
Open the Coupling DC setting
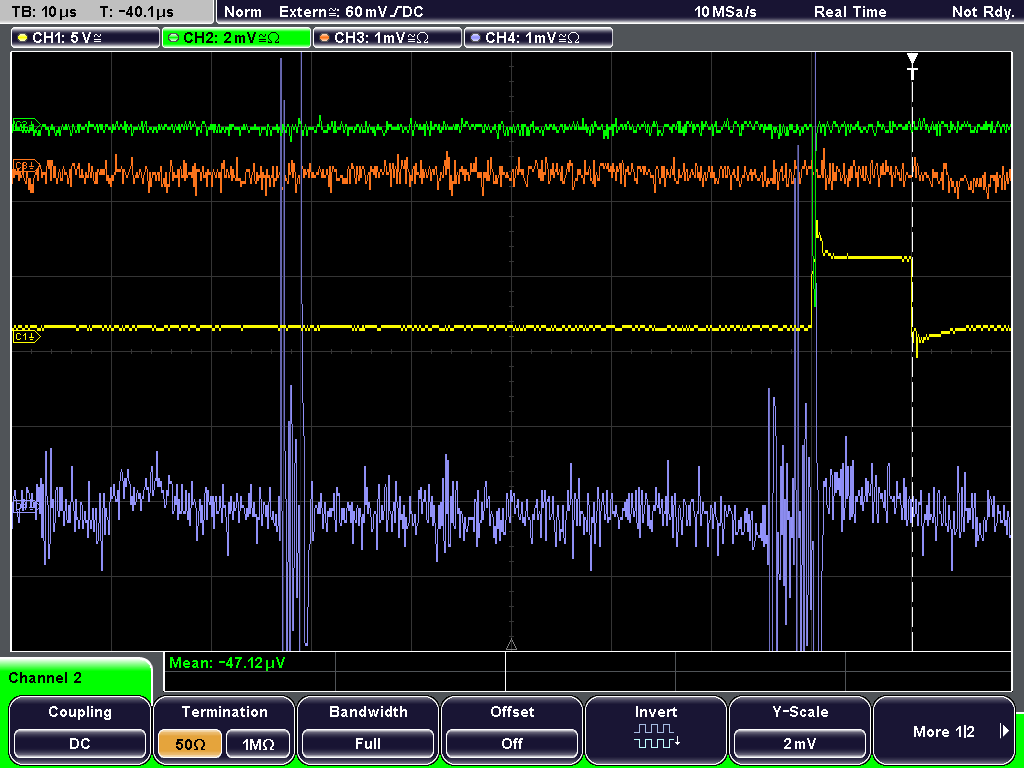pos(80,729)
